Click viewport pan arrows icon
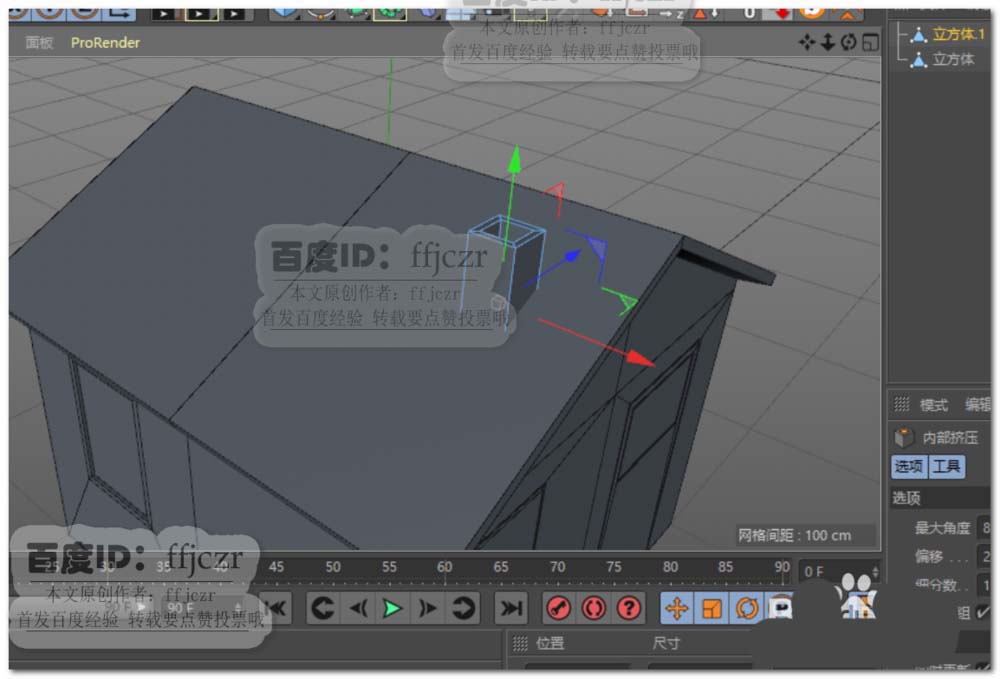The width and height of the screenshot is (1000, 679). coord(808,42)
